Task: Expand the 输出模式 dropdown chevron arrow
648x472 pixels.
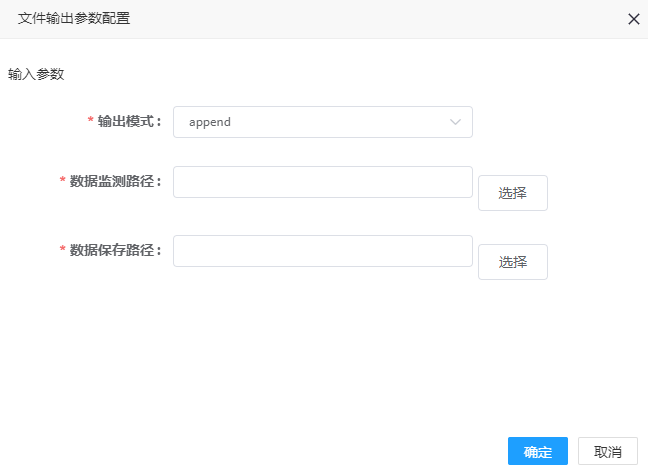Action: click(x=455, y=122)
